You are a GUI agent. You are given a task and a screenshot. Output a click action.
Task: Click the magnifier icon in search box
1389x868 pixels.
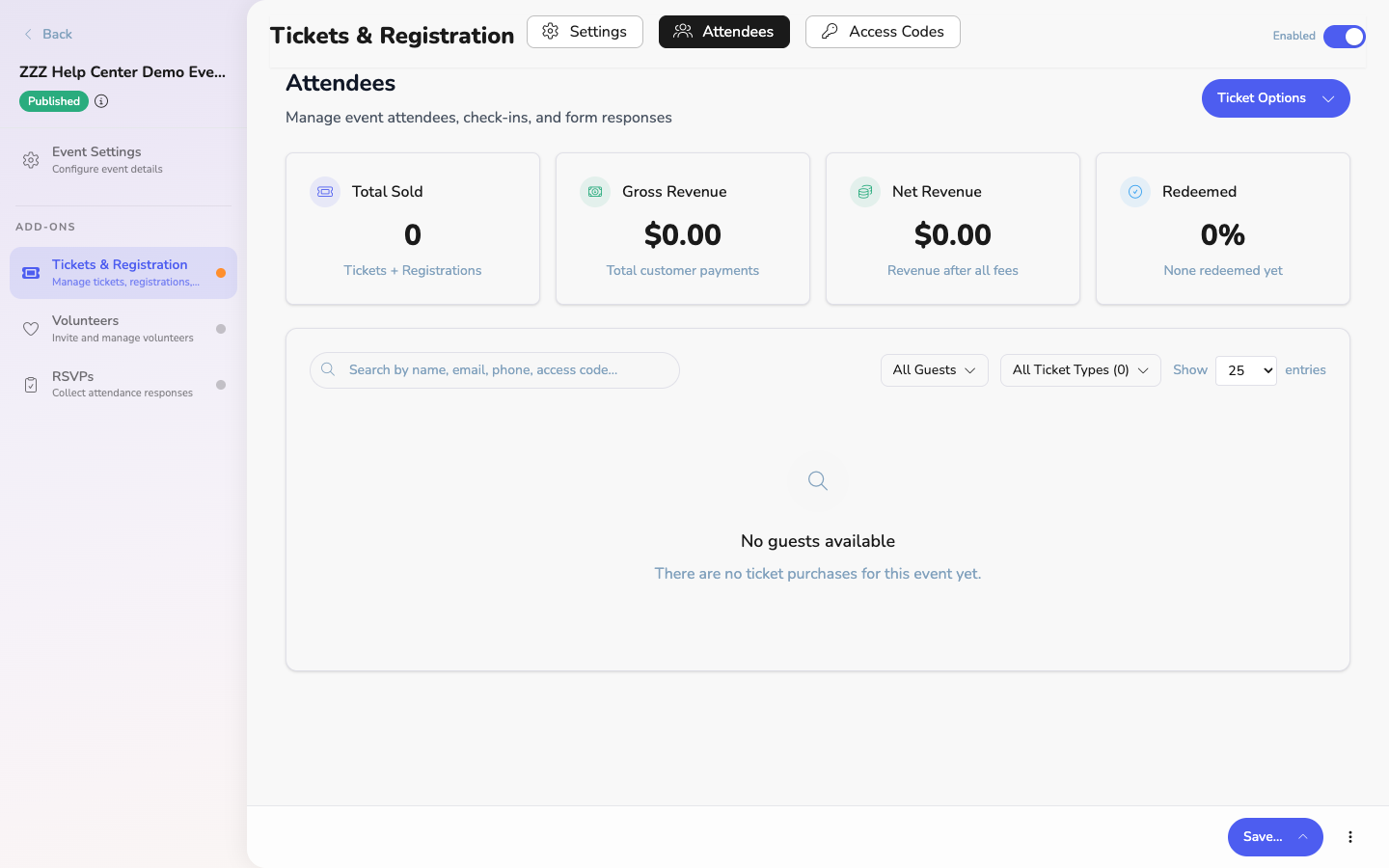(328, 369)
